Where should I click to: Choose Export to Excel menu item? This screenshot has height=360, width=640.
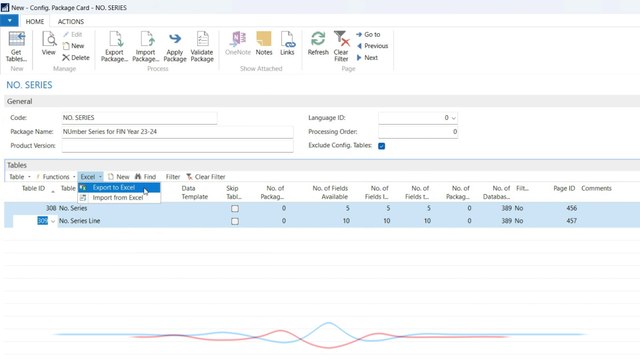click(x=119, y=188)
